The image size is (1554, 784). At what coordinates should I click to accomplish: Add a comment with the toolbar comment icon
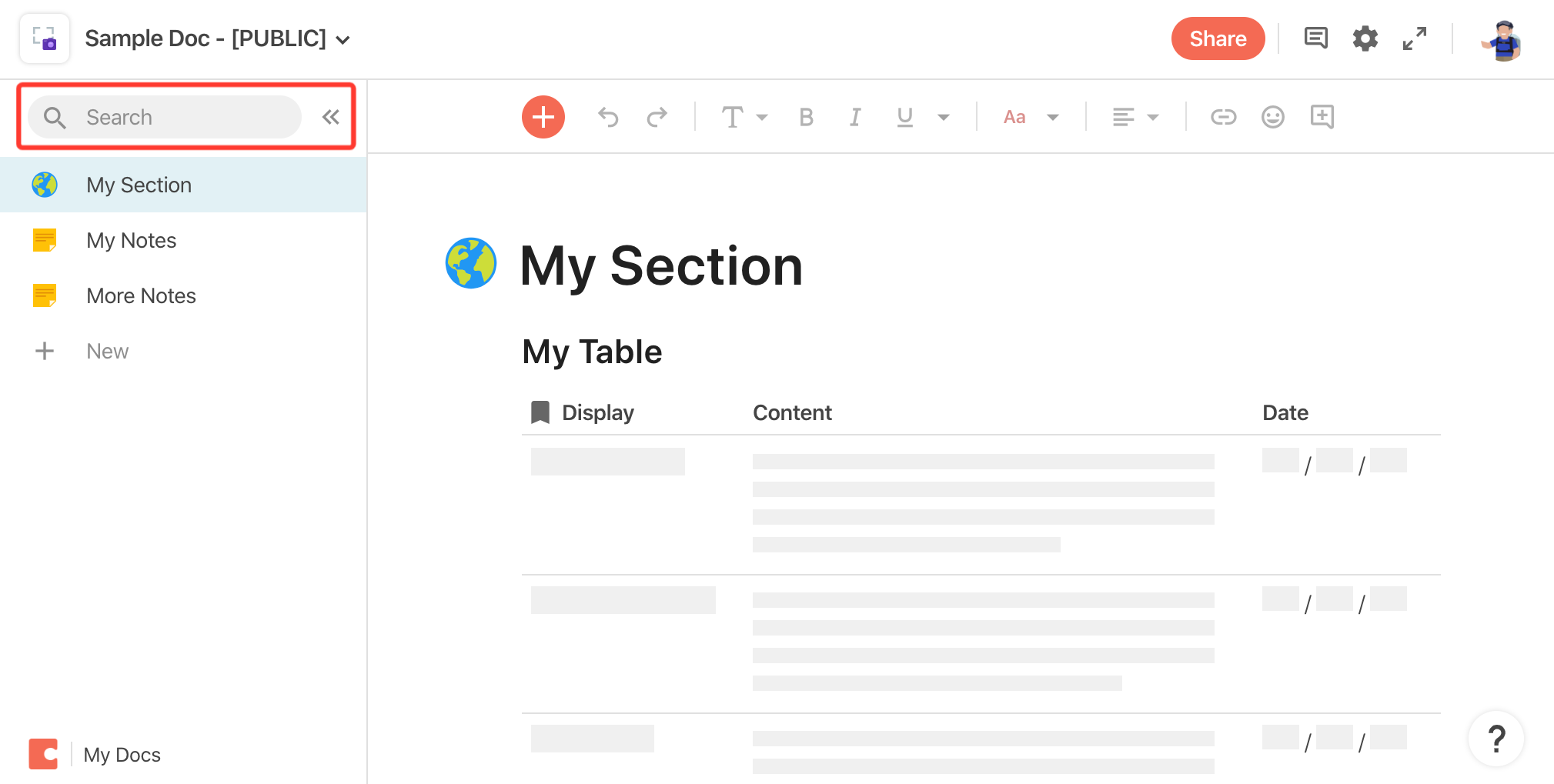pyautogui.click(x=1322, y=117)
